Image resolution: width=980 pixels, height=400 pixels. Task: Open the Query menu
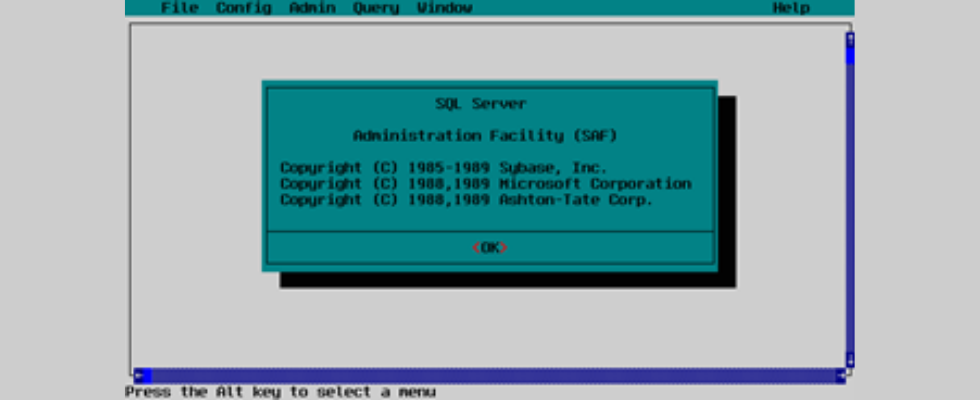[376, 8]
